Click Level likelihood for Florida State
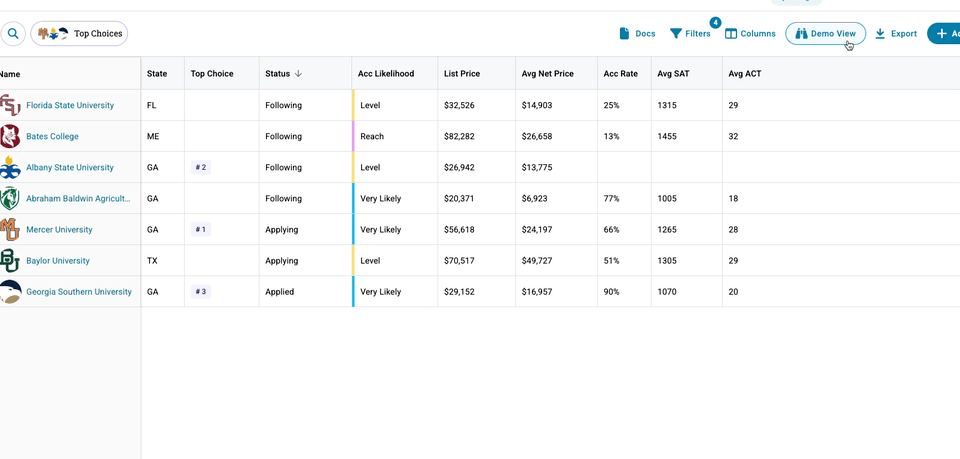 click(370, 105)
